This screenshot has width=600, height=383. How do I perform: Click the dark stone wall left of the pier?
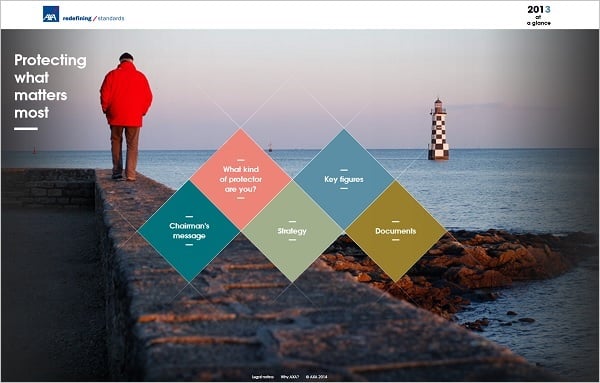[x=48, y=188]
